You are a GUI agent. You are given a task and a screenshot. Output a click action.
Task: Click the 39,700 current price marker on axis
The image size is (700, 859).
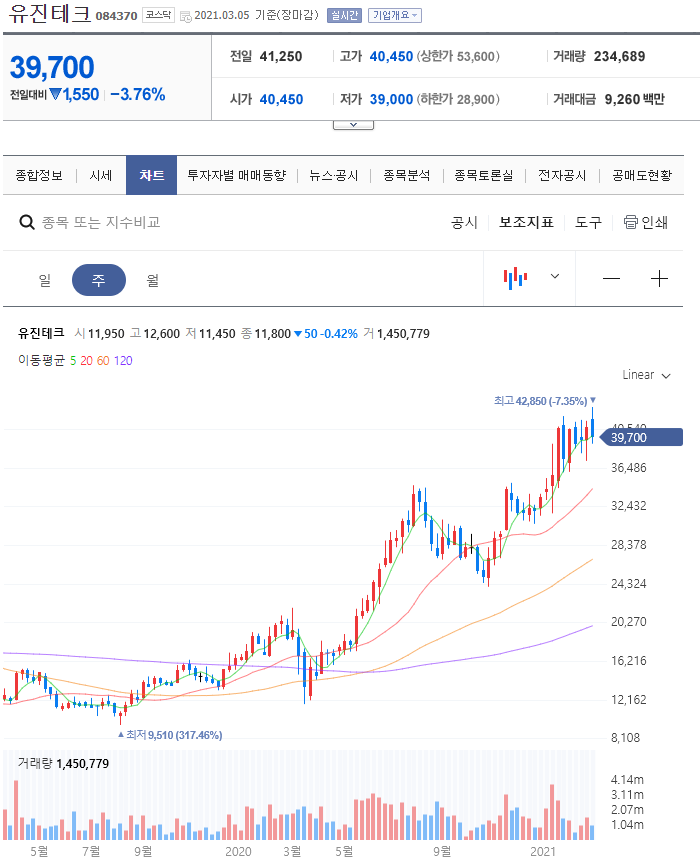pos(642,437)
